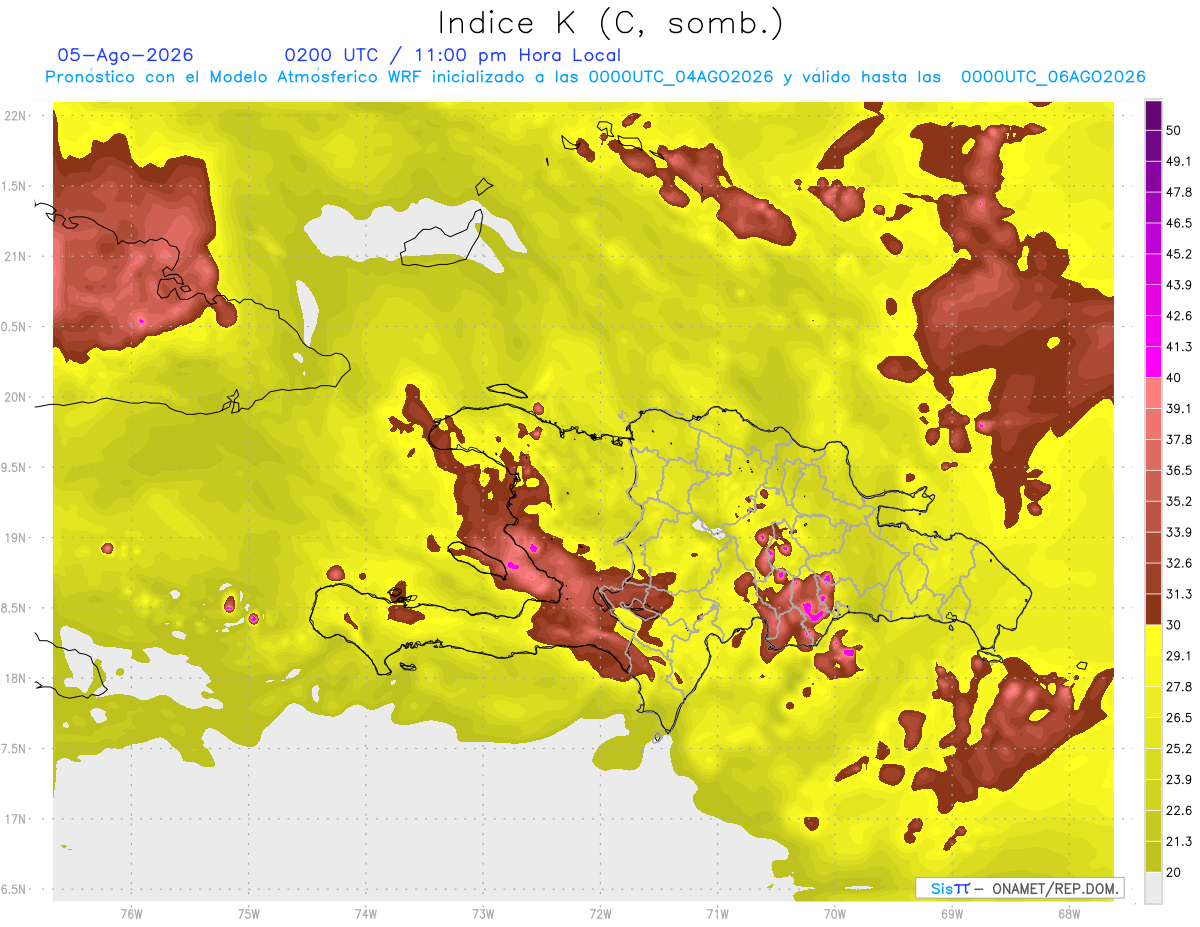Click longitude axis label "71W"
The width and height of the screenshot is (1200, 927).
[717, 914]
